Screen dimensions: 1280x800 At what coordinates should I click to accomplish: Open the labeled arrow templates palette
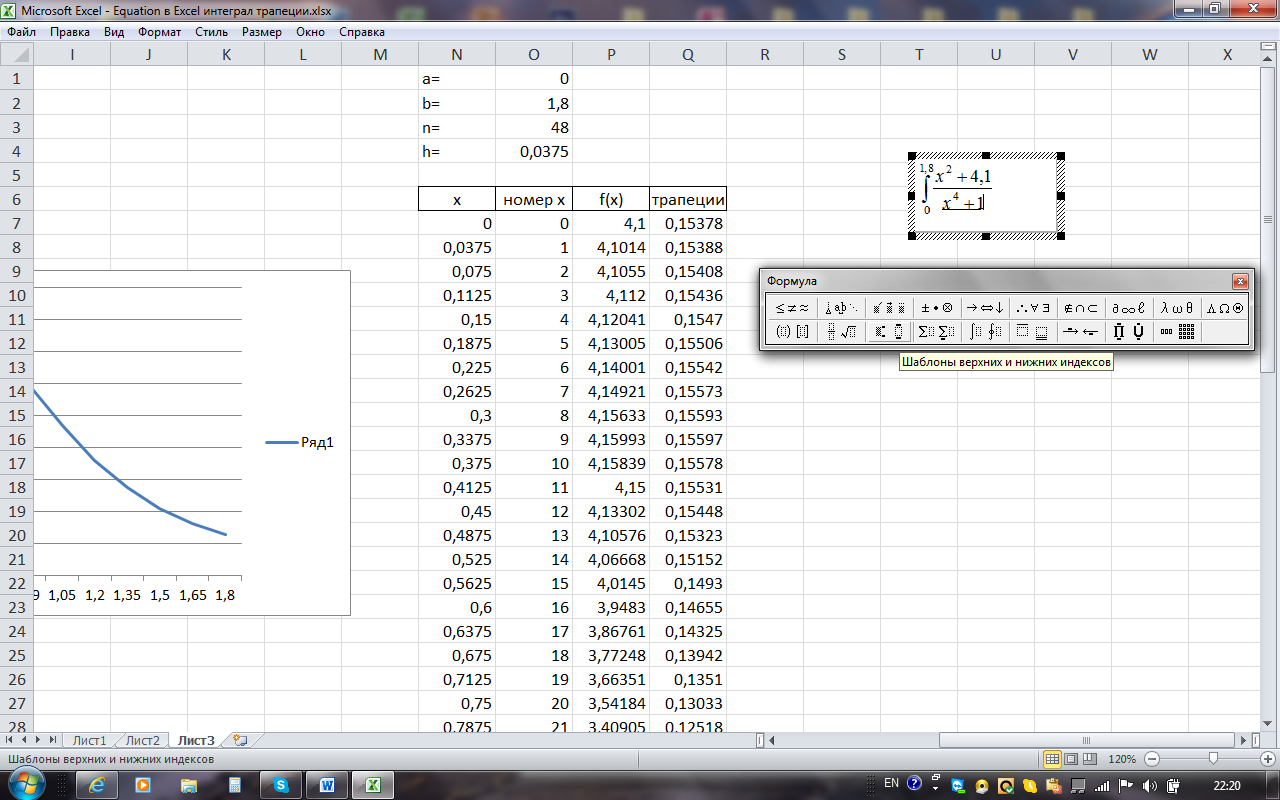[x=1081, y=332]
